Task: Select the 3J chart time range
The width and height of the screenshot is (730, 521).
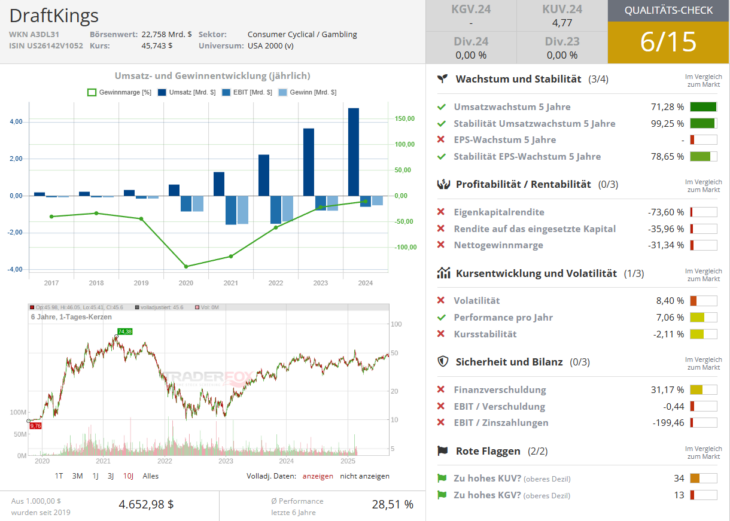Action: pyautogui.click(x=111, y=476)
